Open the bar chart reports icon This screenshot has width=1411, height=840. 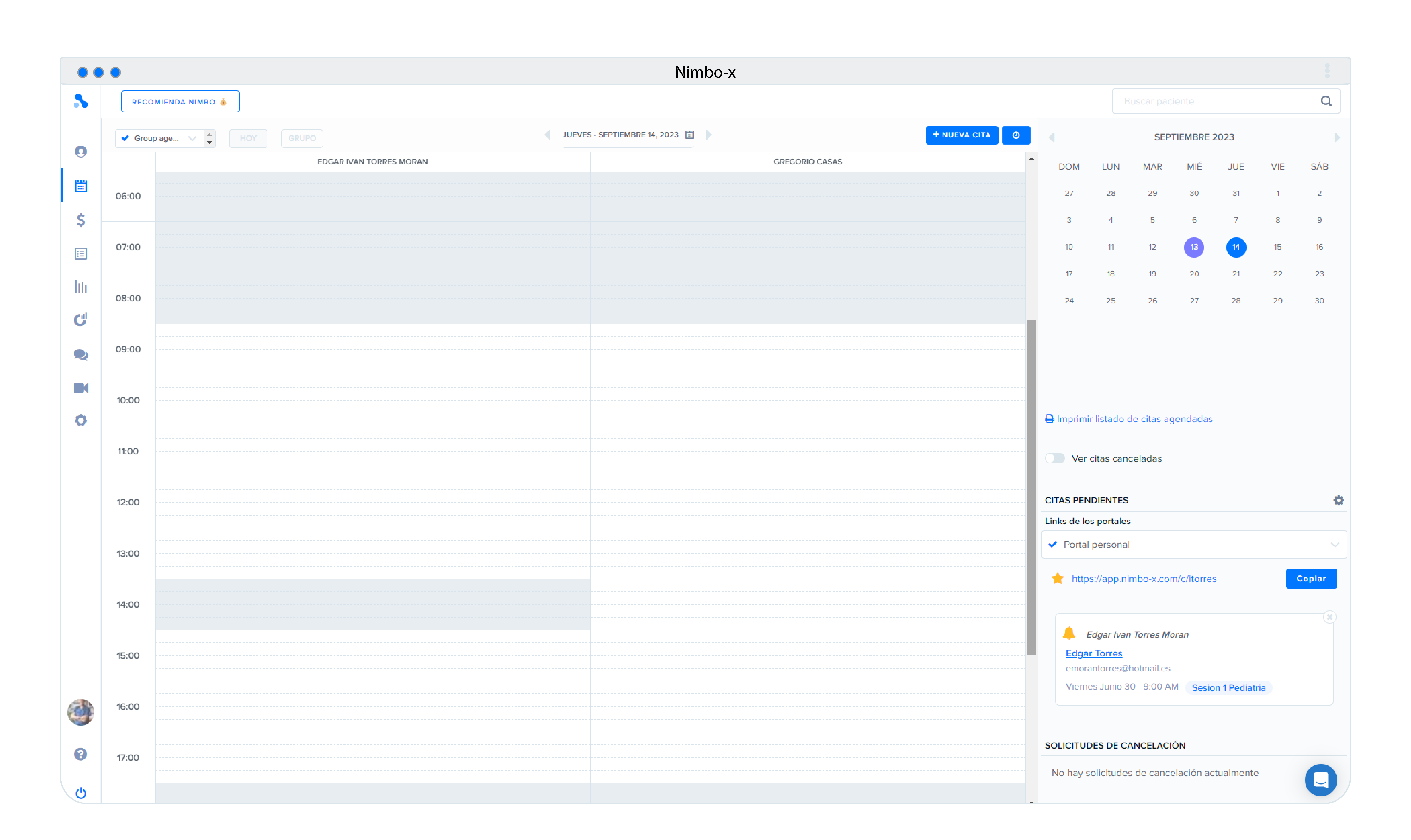pos(81,287)
